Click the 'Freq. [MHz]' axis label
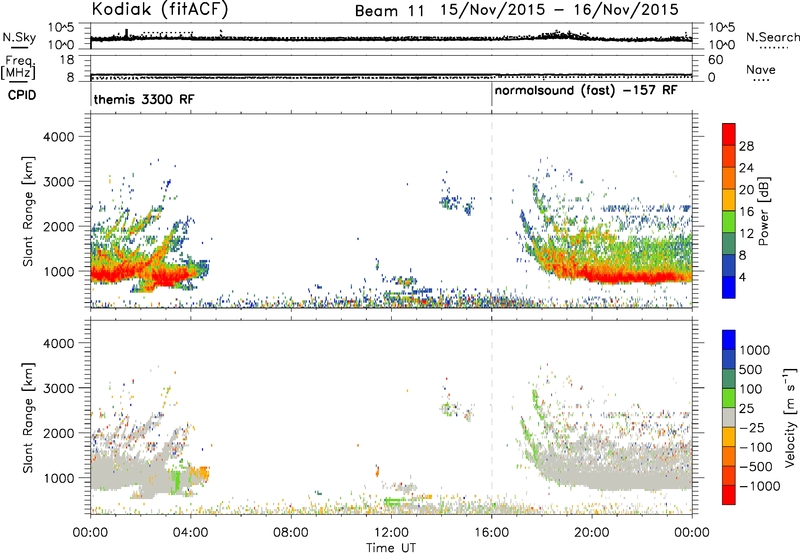 [x=19, y=67]
